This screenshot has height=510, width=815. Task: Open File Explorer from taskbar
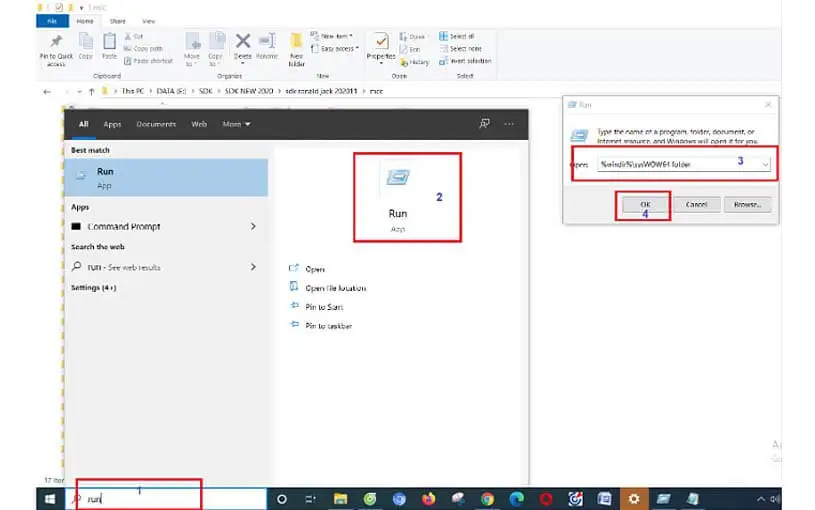tap(340, 499)
